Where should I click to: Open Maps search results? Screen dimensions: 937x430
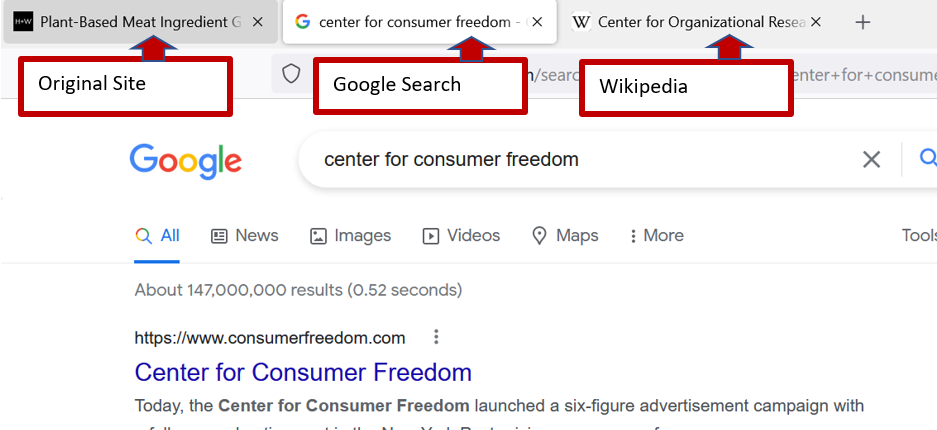(x=565, y=236)
